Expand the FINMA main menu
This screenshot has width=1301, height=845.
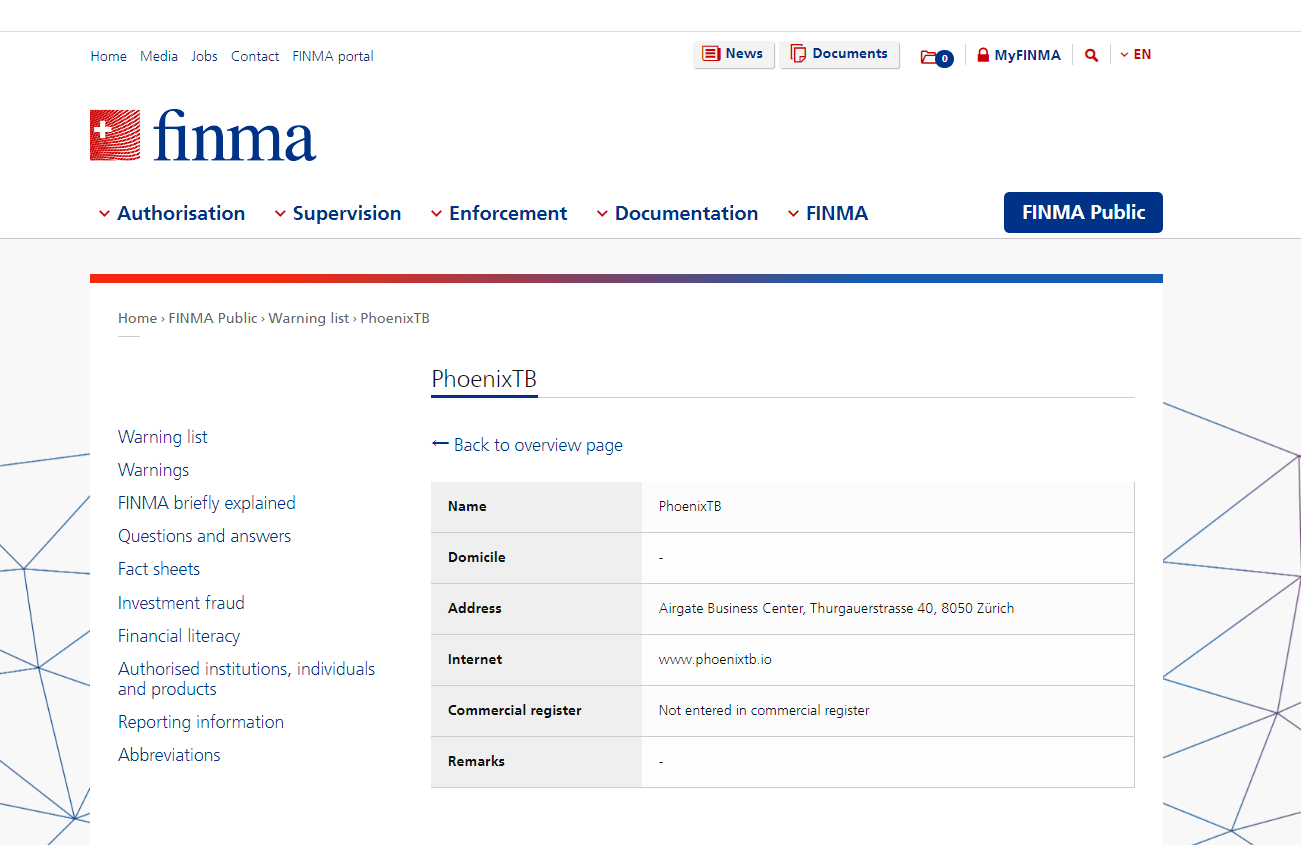[828, 213]
